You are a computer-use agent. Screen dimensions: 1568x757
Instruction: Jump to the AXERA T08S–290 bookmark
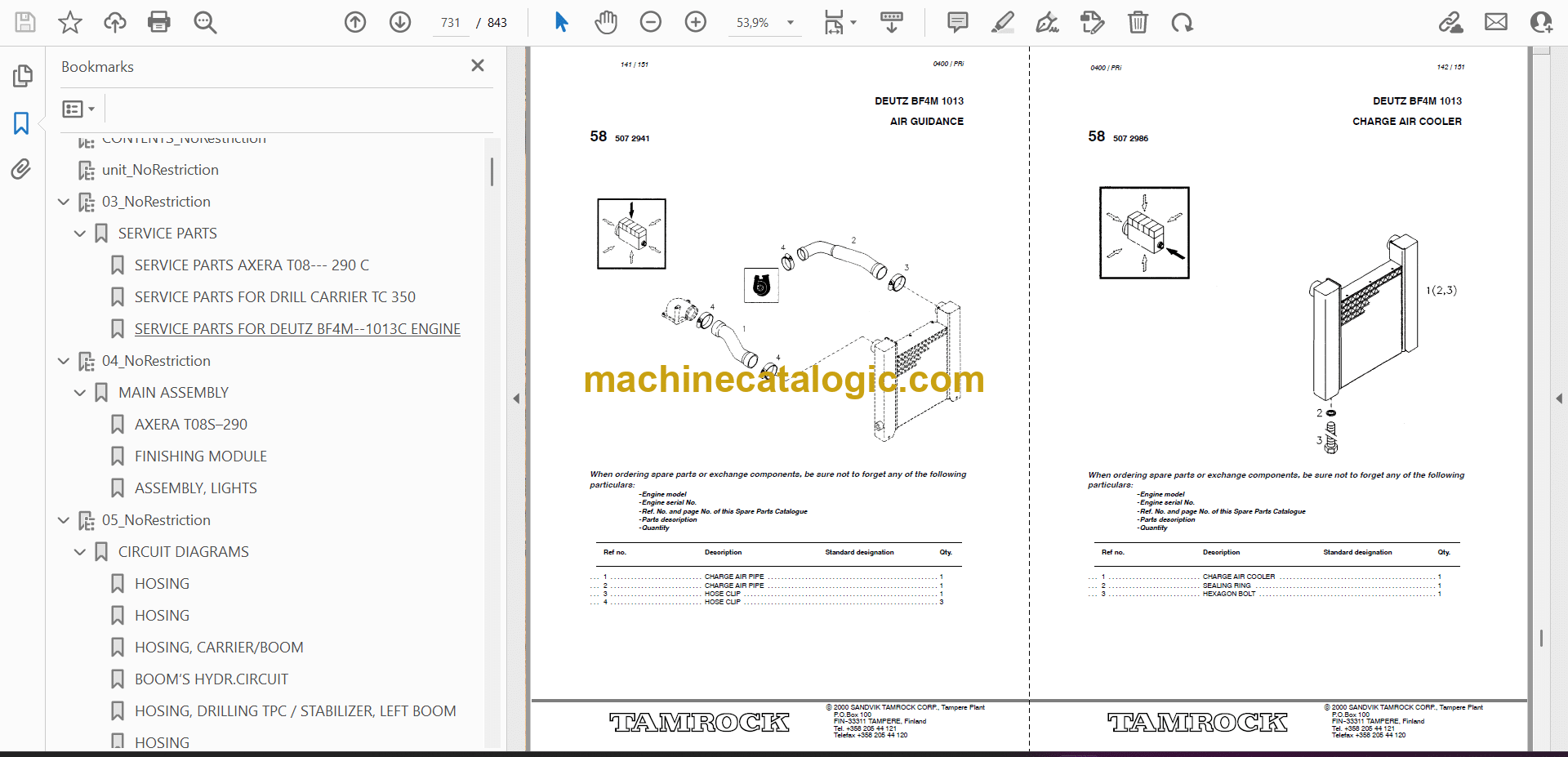point(191,425)
